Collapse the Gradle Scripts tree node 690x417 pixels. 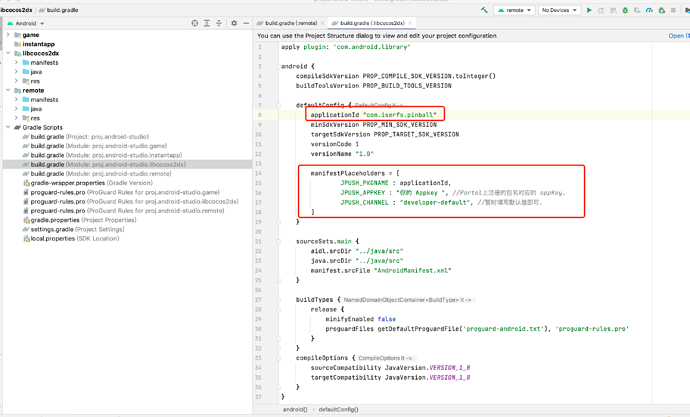click(x=8, y=127)
